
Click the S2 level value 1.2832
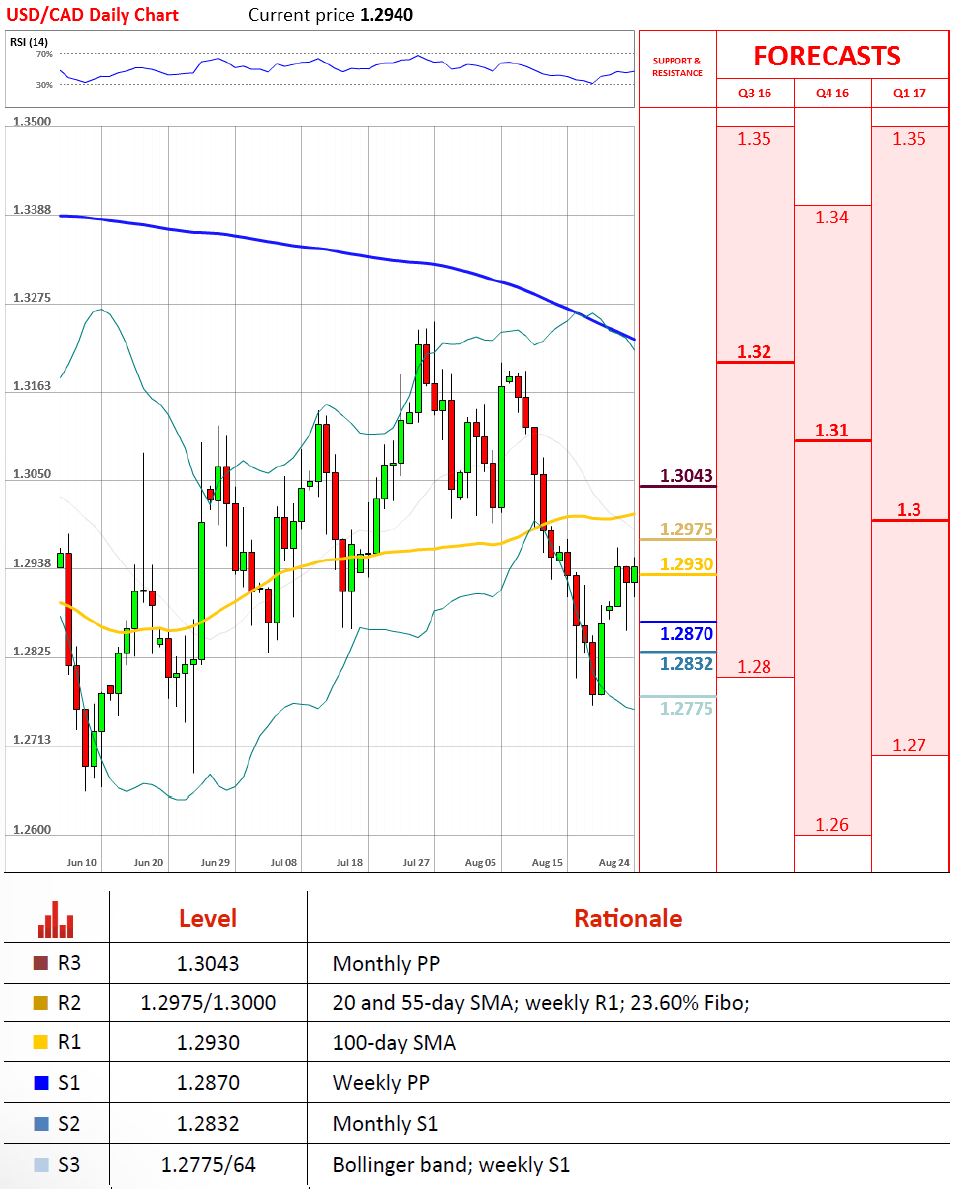[208, 1124]
